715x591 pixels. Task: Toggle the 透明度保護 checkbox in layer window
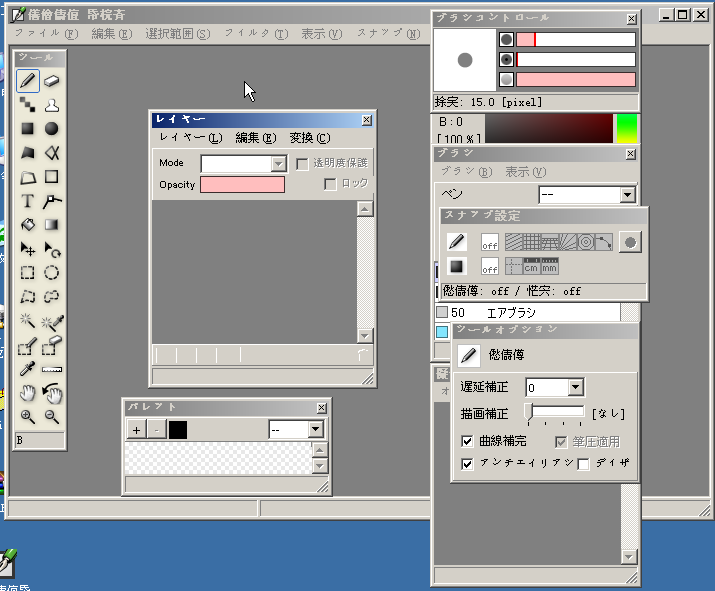coord(302,164)
